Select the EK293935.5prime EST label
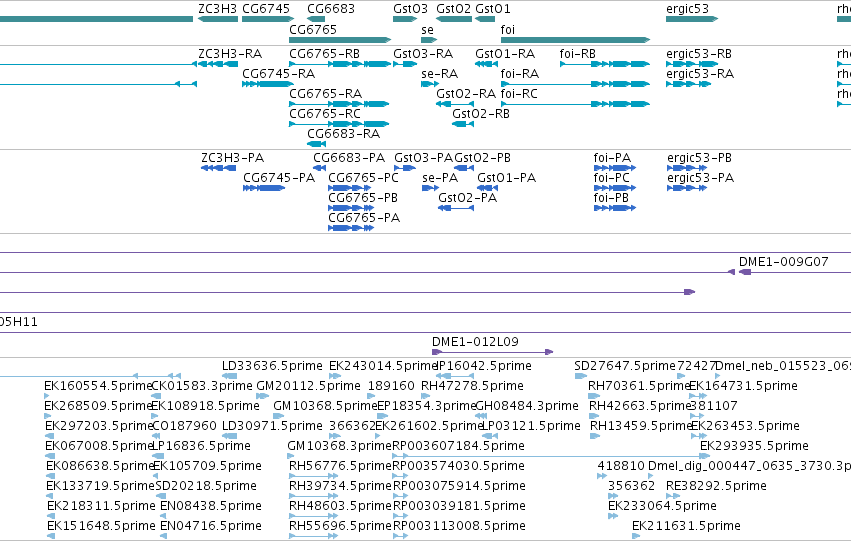 pos(754,447)
